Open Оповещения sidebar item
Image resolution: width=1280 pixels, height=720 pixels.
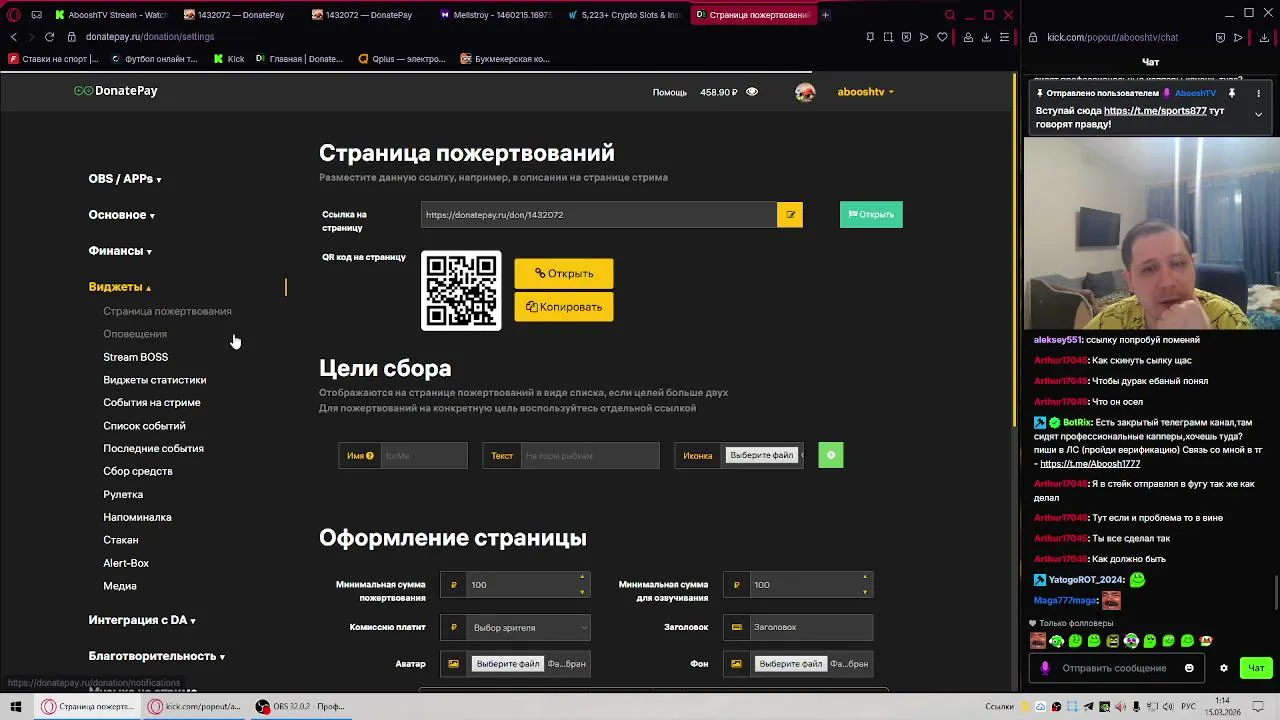point(135,334)
